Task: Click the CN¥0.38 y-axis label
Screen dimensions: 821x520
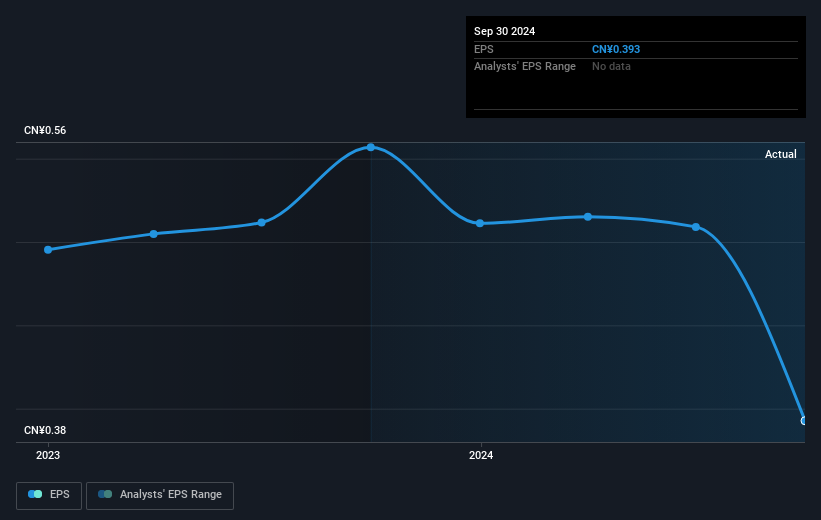Action: (x=45, y=430)
